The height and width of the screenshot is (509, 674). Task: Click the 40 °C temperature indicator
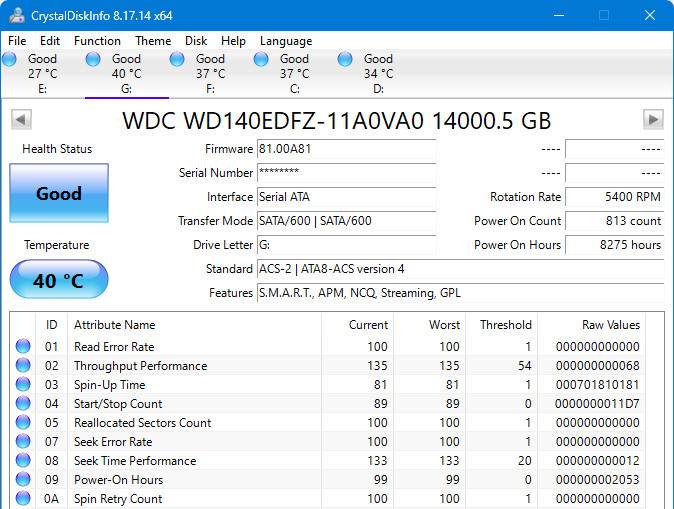tap(59, 280)
